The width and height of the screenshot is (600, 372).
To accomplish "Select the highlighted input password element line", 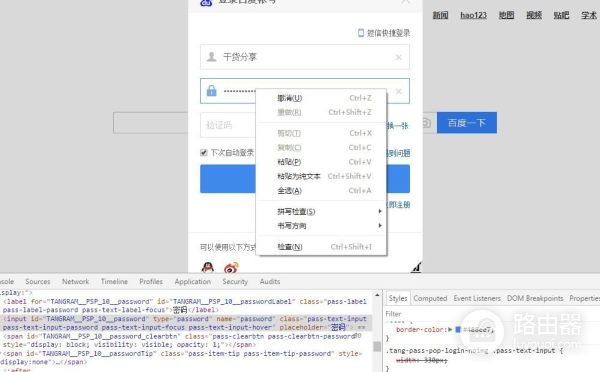I will 186,323.
